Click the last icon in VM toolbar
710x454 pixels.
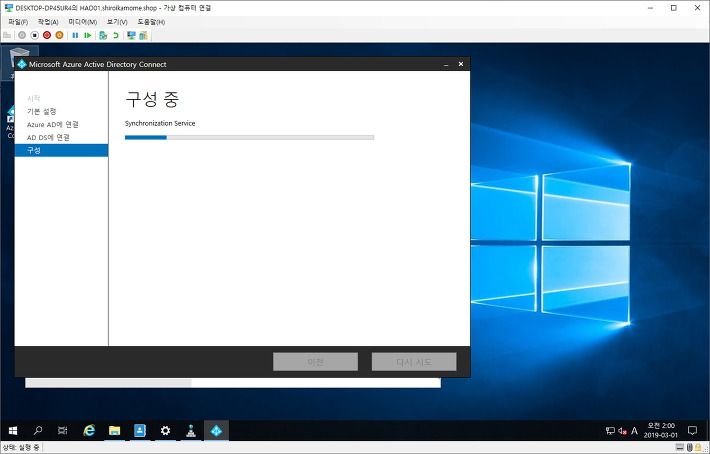144,35
